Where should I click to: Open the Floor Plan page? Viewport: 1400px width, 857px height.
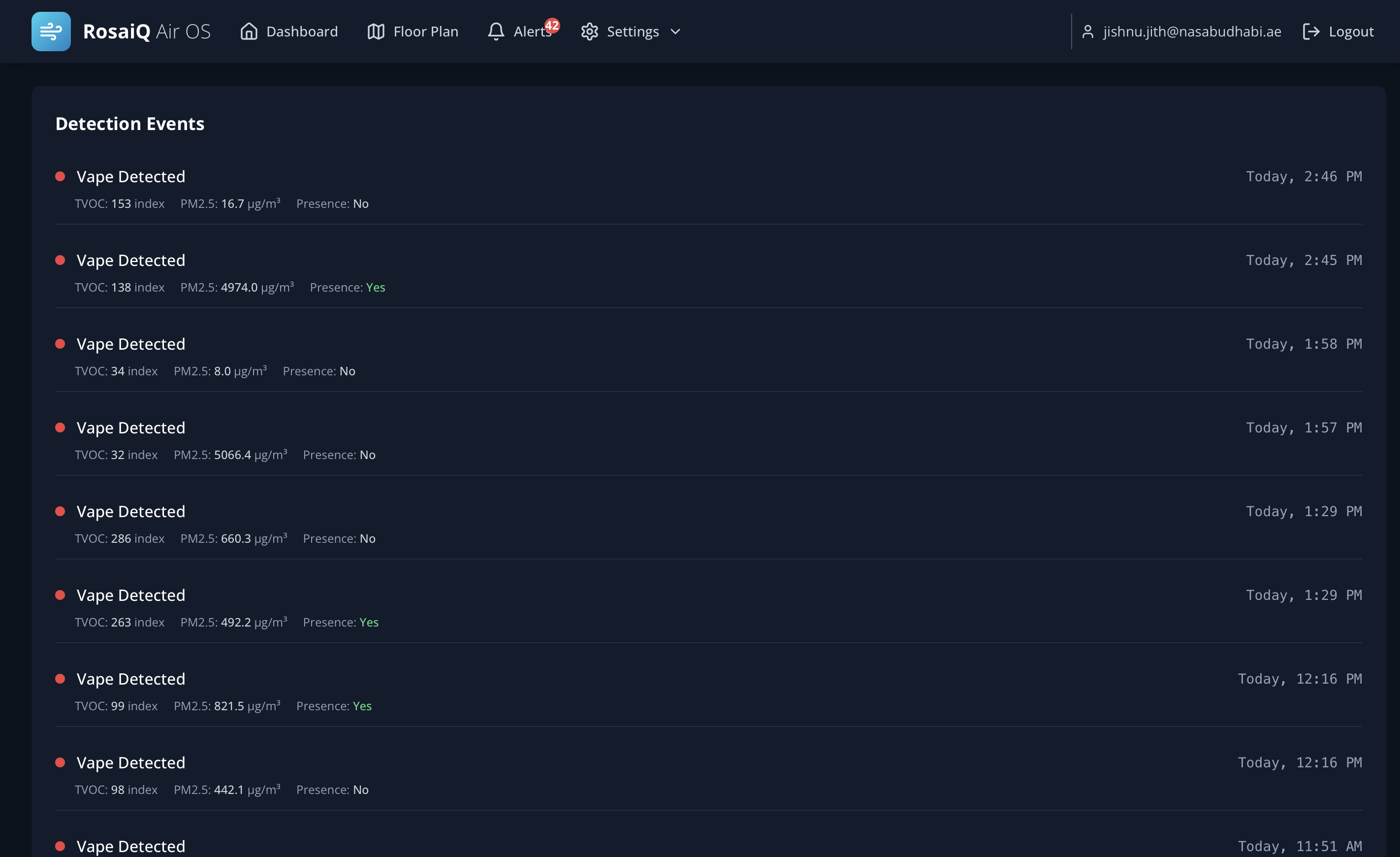(x=426, y=31)
